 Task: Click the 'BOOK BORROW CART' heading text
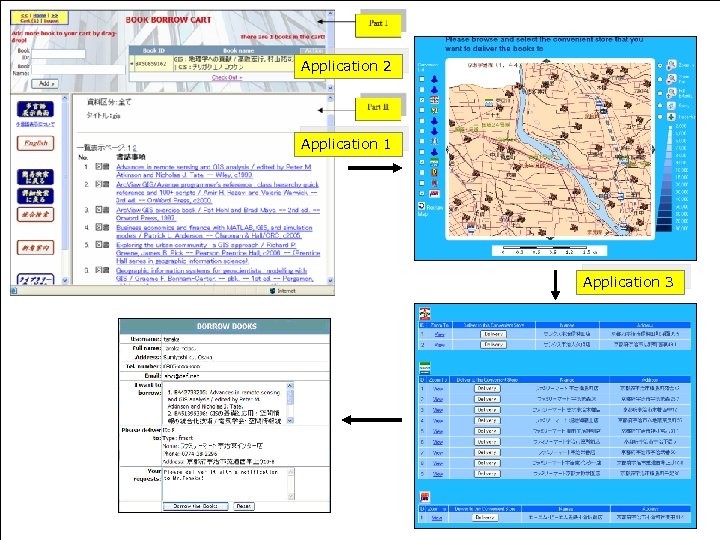coord(169,20)
